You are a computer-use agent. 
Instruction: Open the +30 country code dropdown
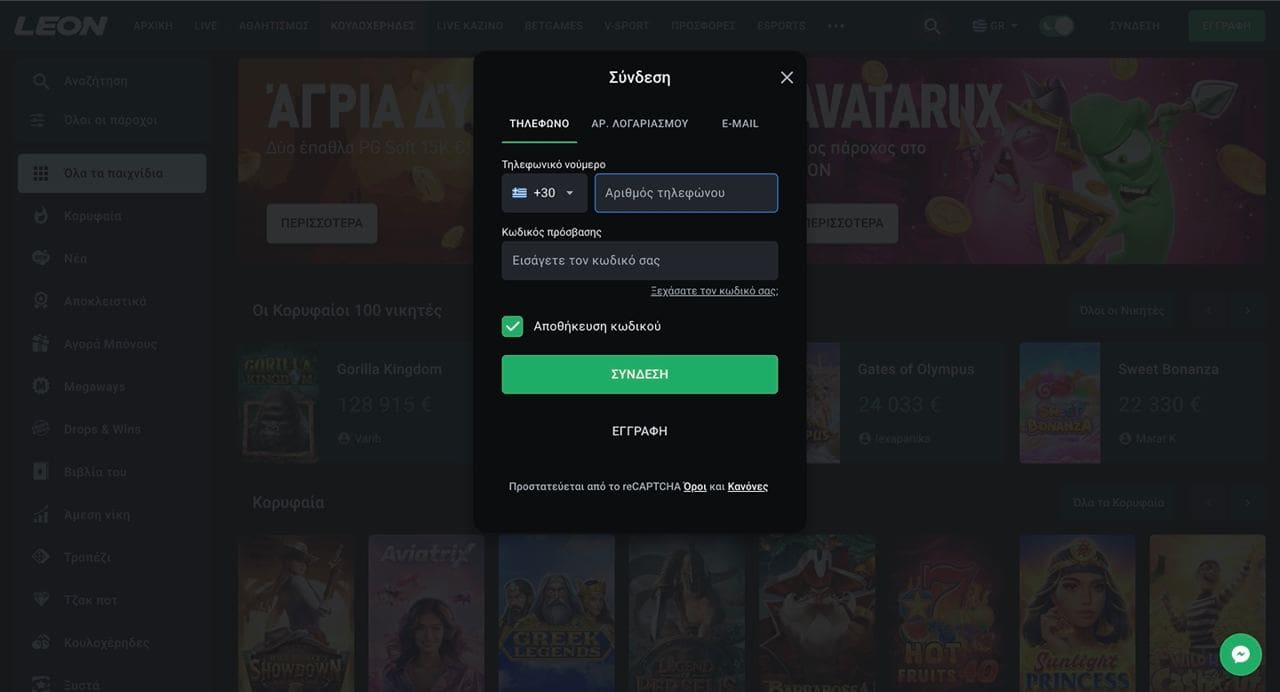click(x=544, y=193)
